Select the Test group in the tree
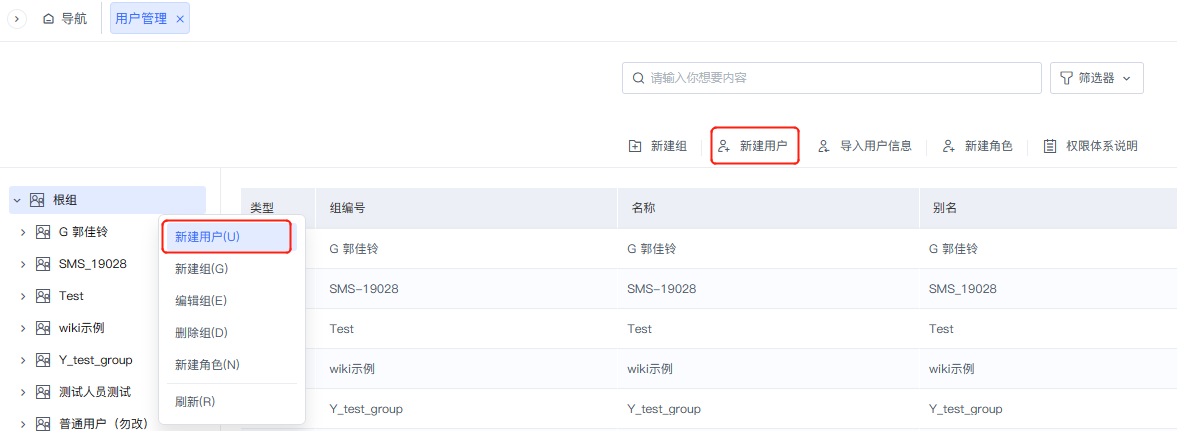 coord(71,296)
